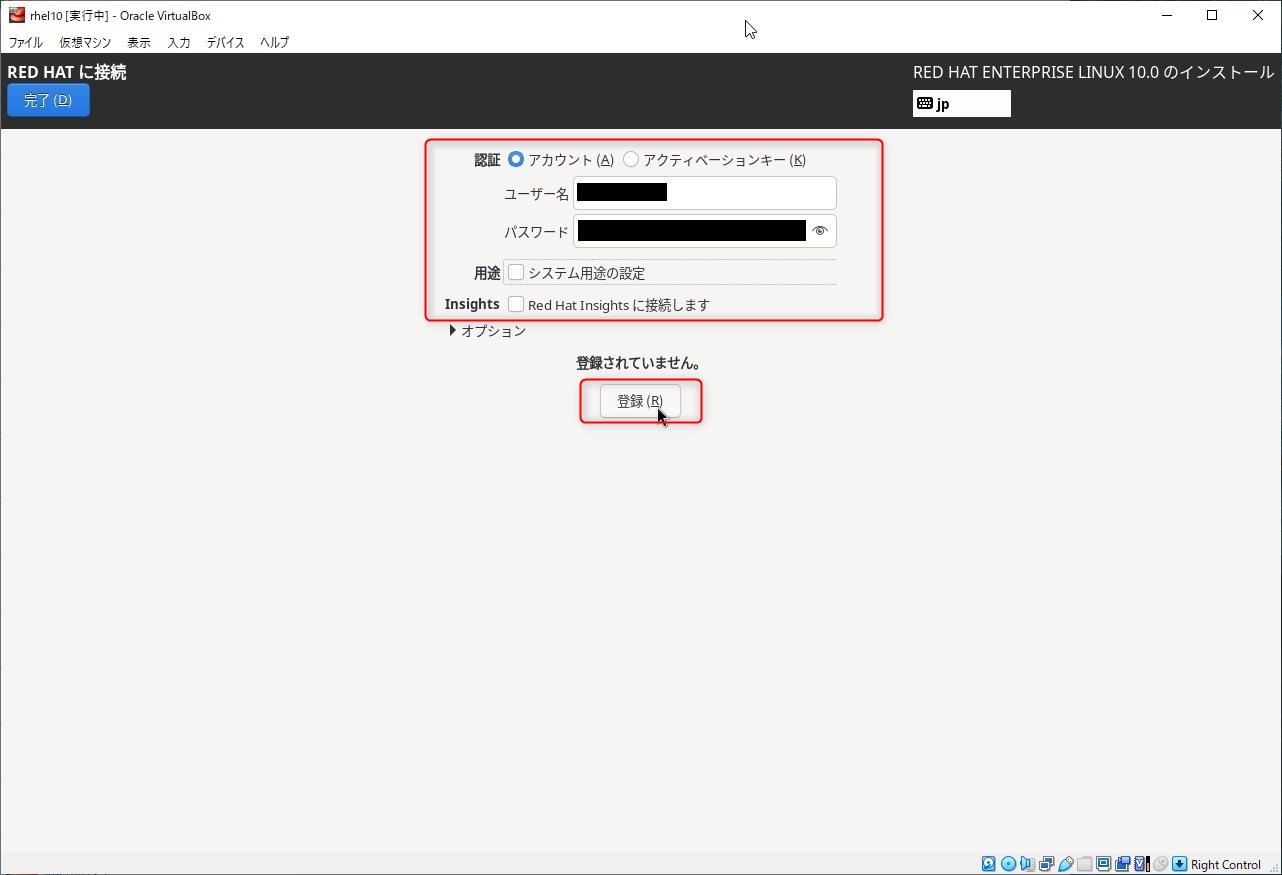Open the 仮想マシン menu
The height and width of the screenshot is (875, 1282).
click(85, 43)
